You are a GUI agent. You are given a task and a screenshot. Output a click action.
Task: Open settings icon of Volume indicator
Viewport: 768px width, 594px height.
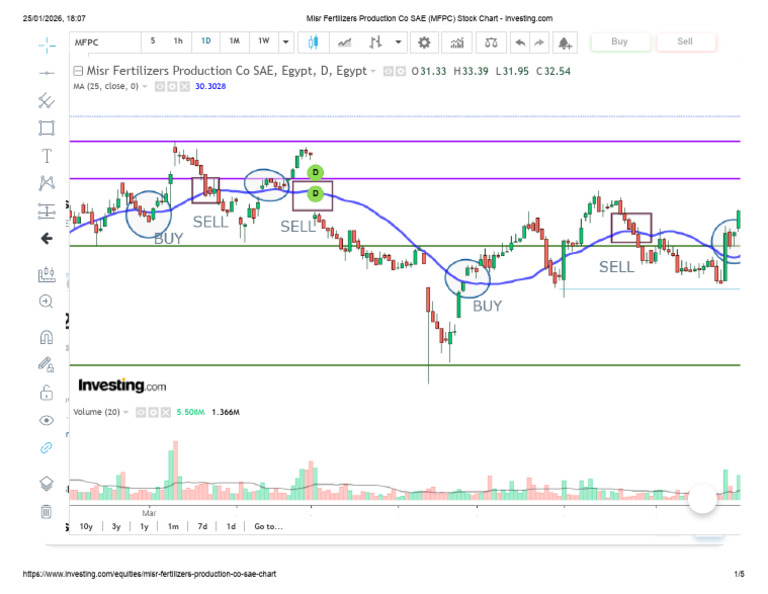point(153,412)
